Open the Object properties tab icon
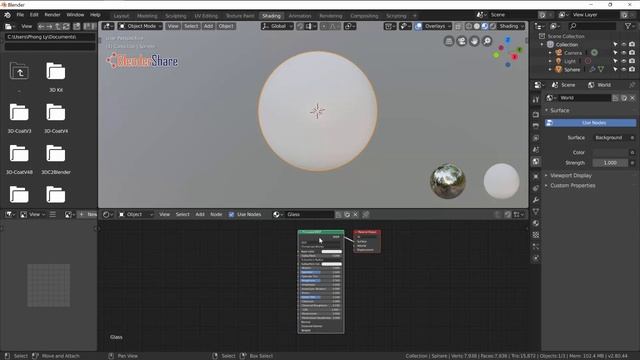This screenshot has height=360, width=640. tap(536, 176)
